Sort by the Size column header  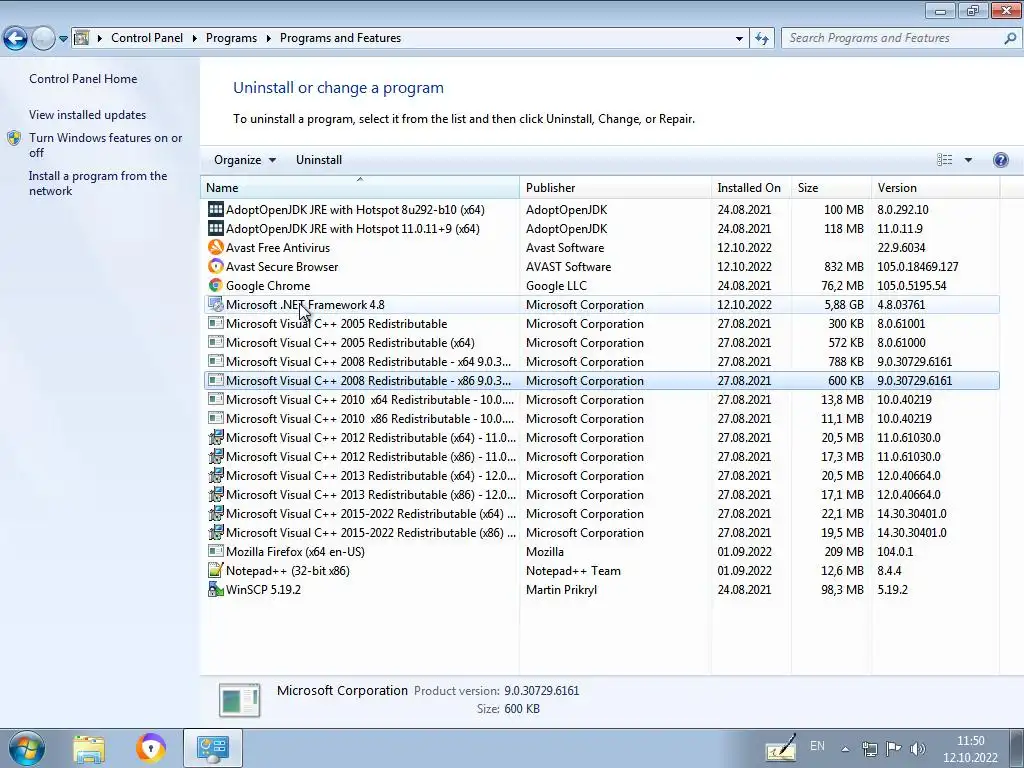click(831, 187)
